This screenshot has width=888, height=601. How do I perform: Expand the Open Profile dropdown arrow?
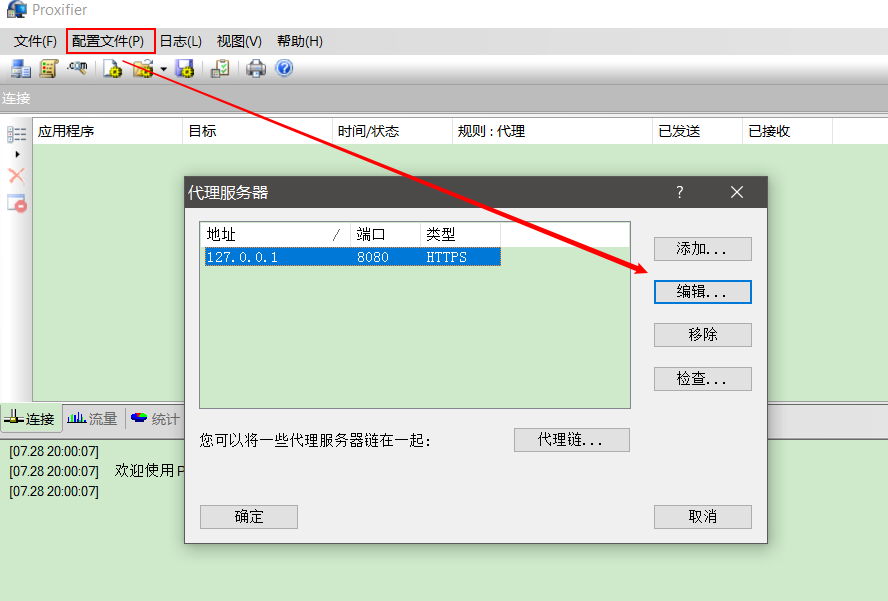163,69
